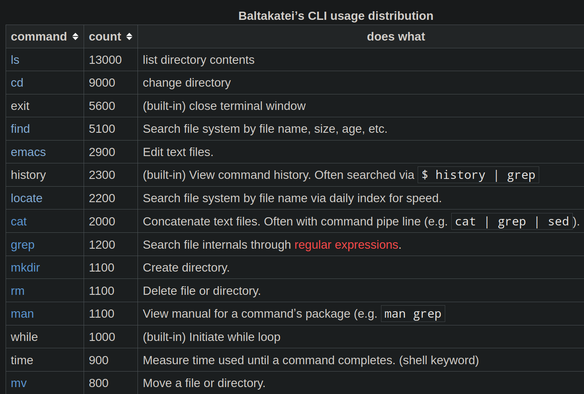Select the time command cell
584x394 pixels.
coord(45,360)
